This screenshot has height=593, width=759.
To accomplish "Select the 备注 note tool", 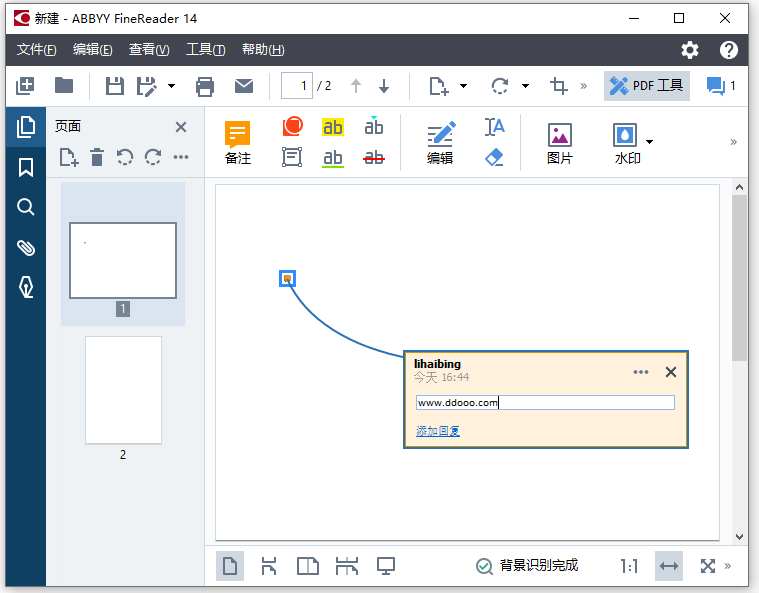I will (238, 142).
